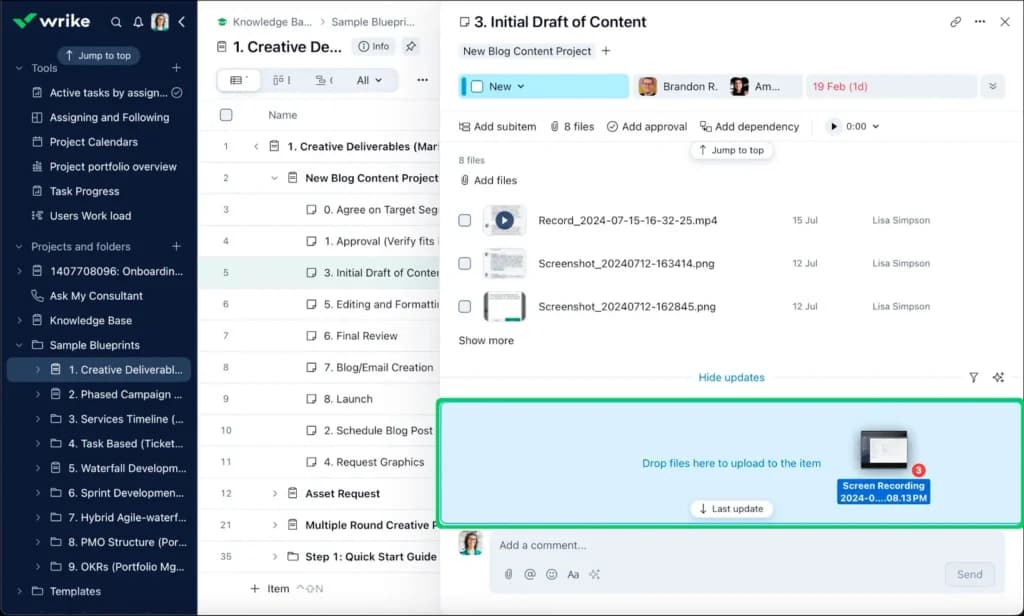
Task: Close the task detail panel
Action: [1004, 22]
